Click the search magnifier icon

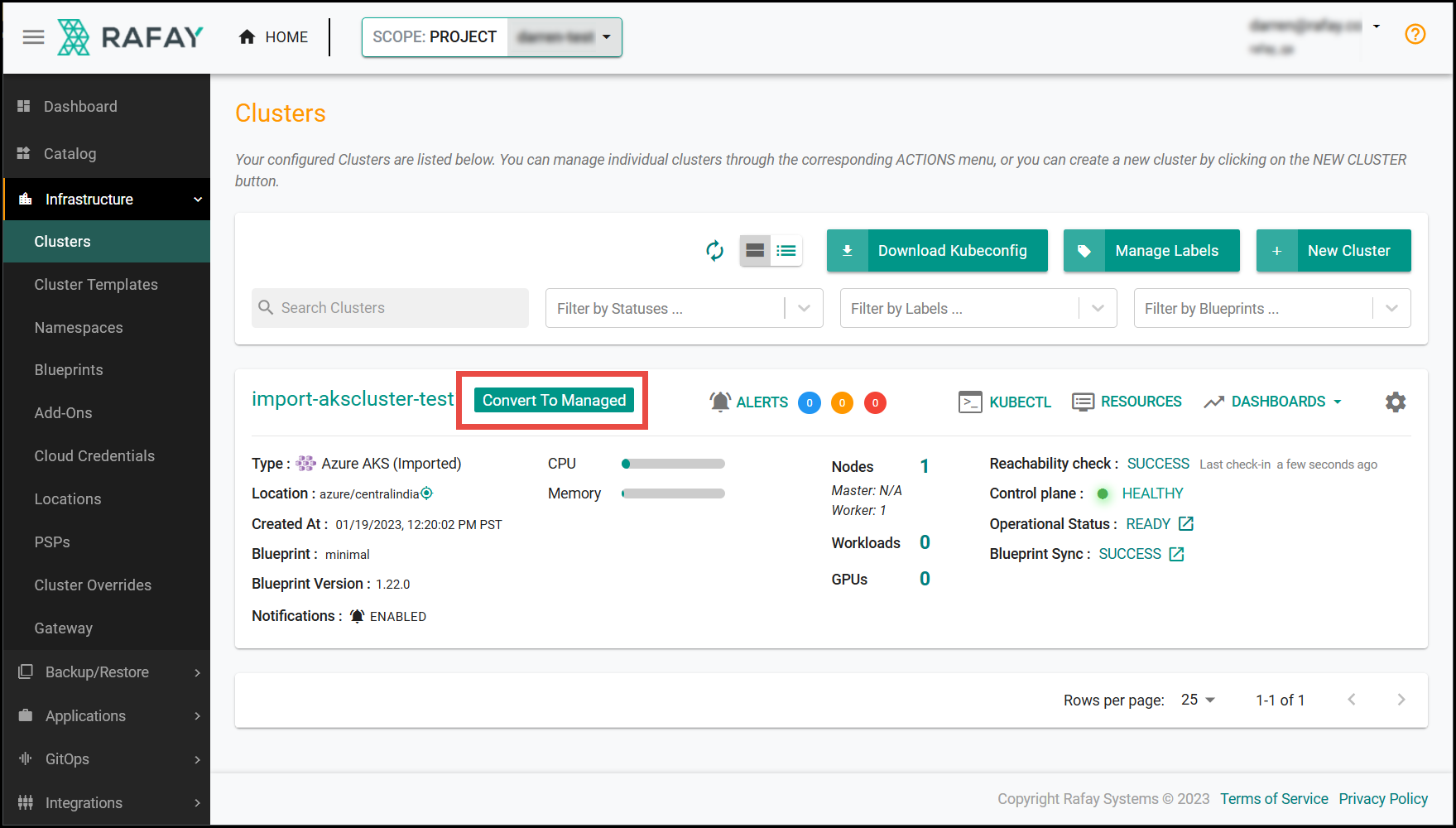point(266,308)
